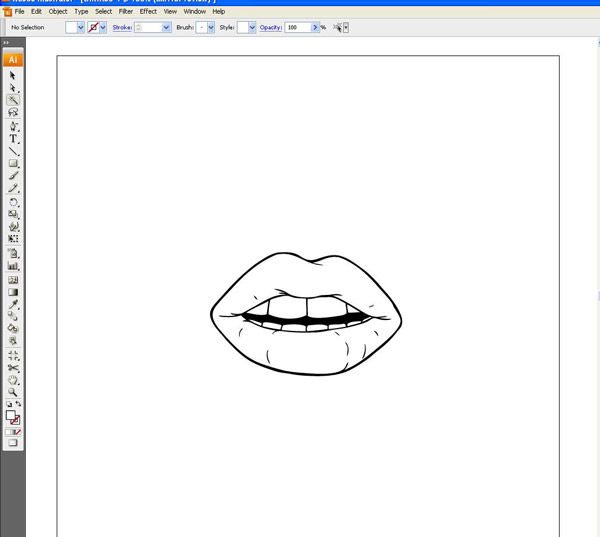Open the Object menu
600x537 pixels.
(58, 11)
